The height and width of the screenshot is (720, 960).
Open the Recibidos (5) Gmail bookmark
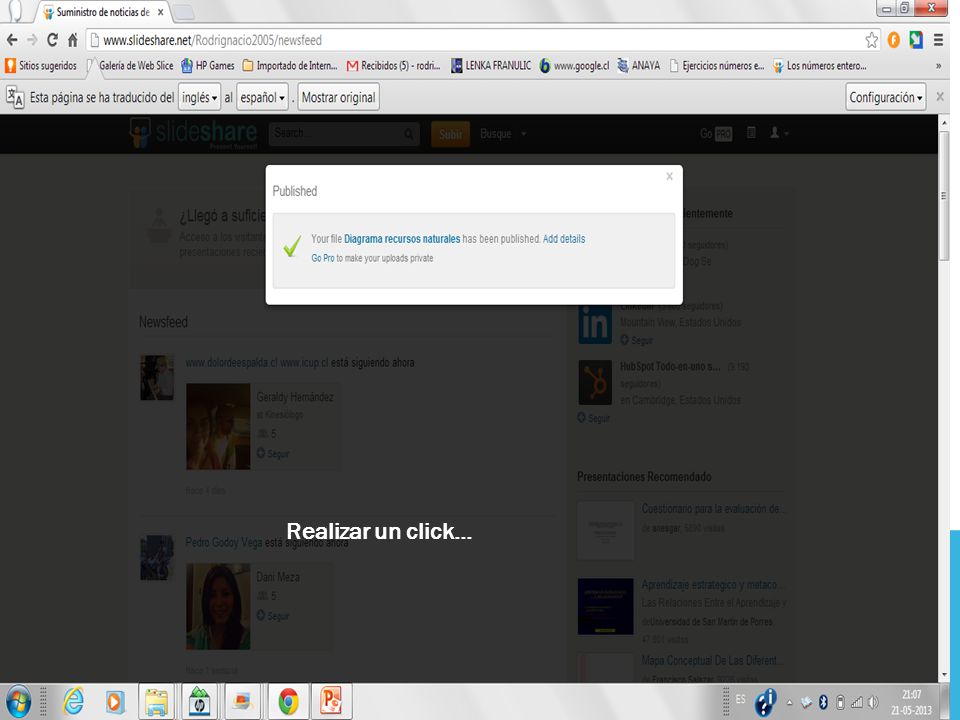click(x=394, y=66)
